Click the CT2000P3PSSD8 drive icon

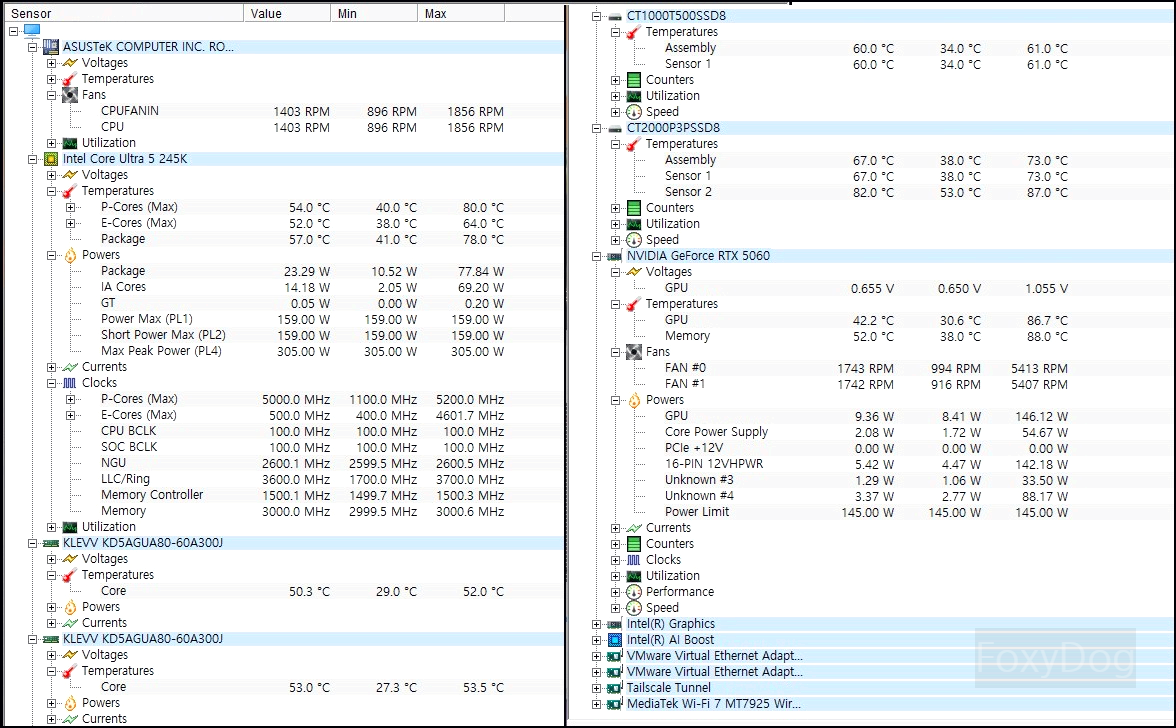coord(615,128)
